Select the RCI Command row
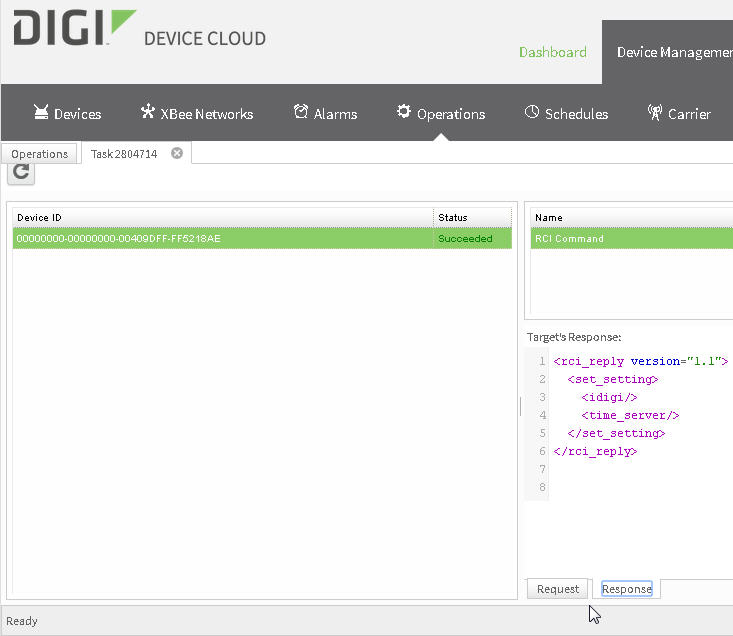 point(630,239)
